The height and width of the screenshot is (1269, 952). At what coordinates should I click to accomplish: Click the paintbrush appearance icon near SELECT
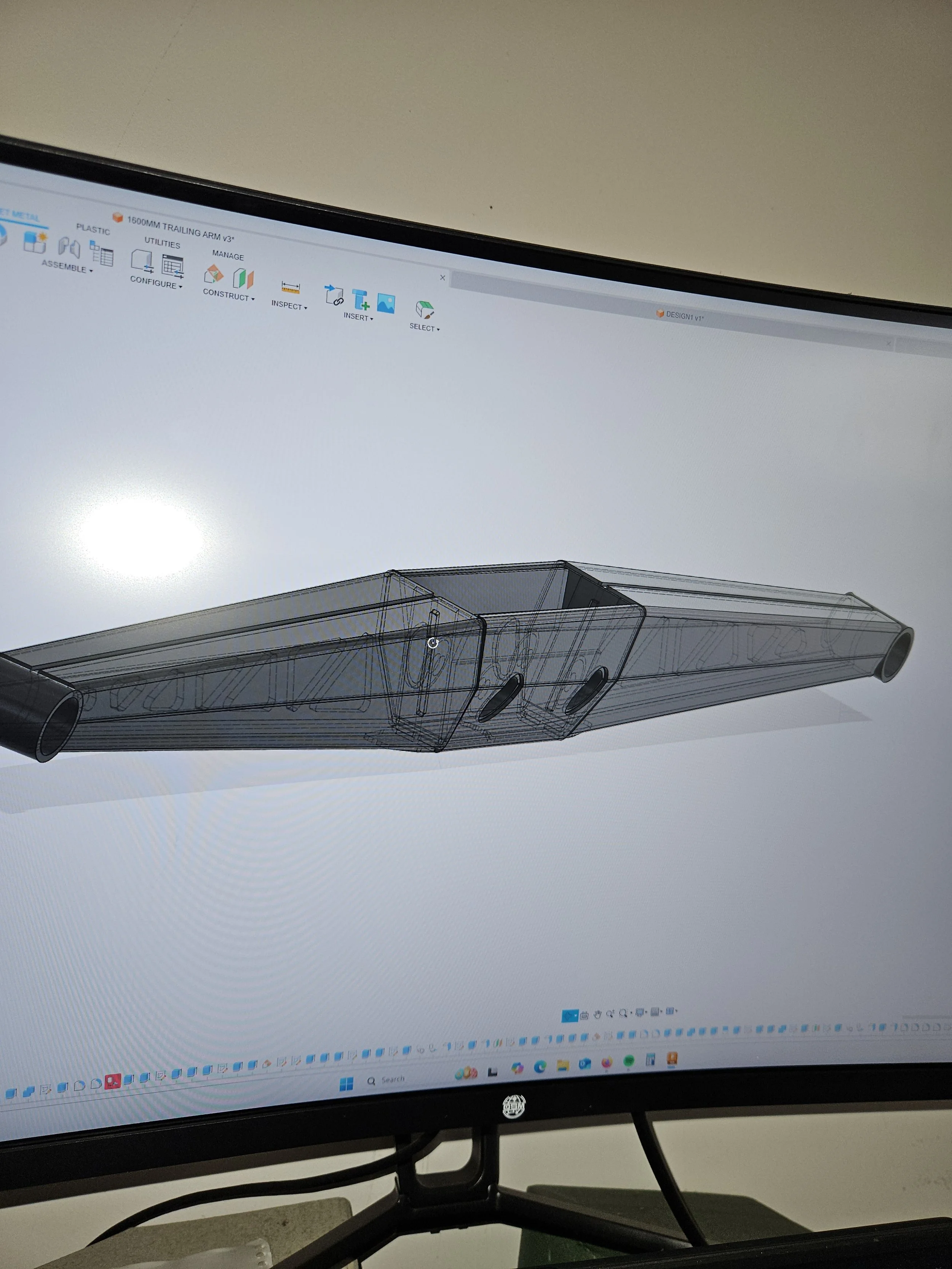coord(425,310)
